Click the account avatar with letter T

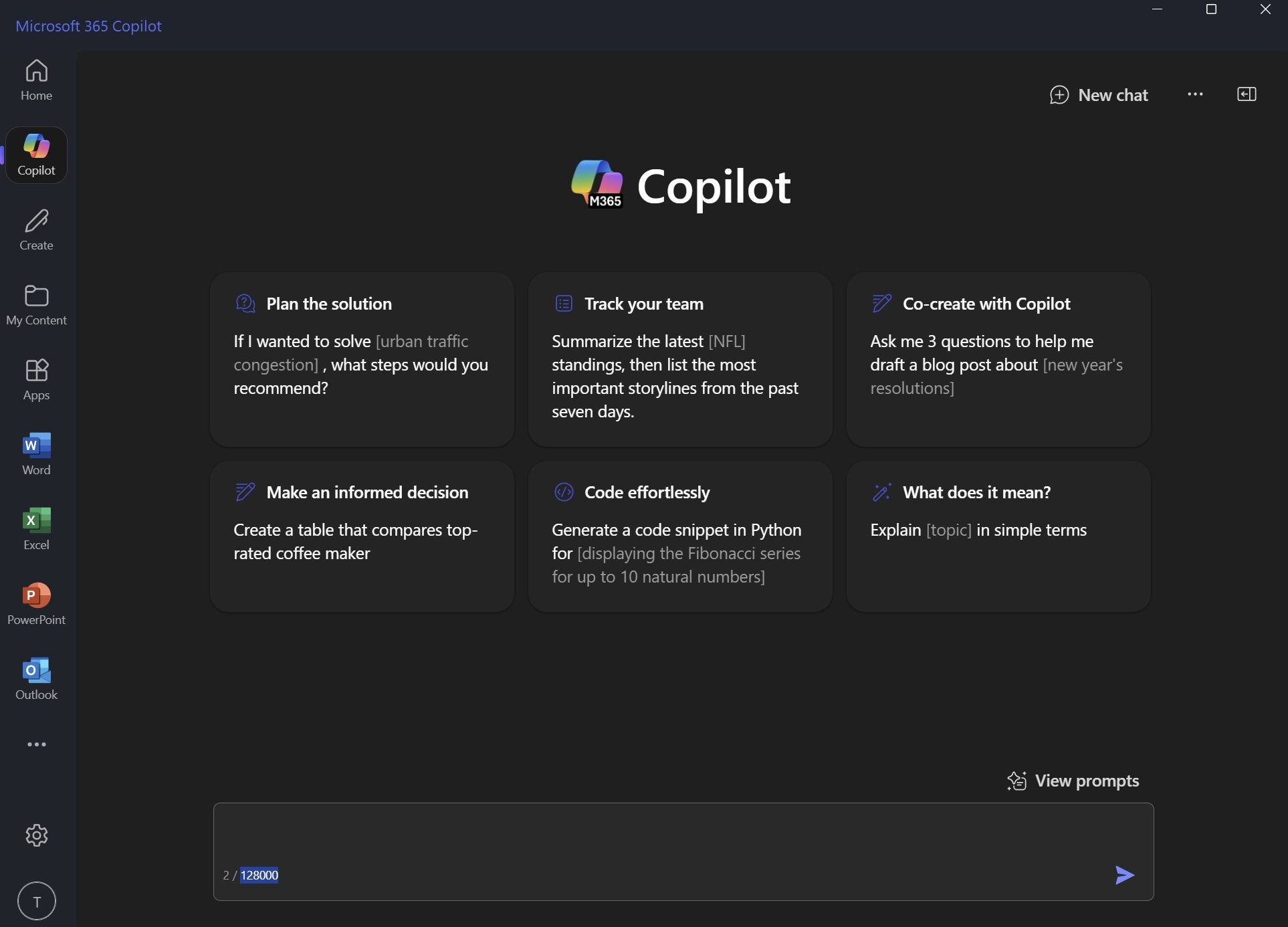click(35, 901)
